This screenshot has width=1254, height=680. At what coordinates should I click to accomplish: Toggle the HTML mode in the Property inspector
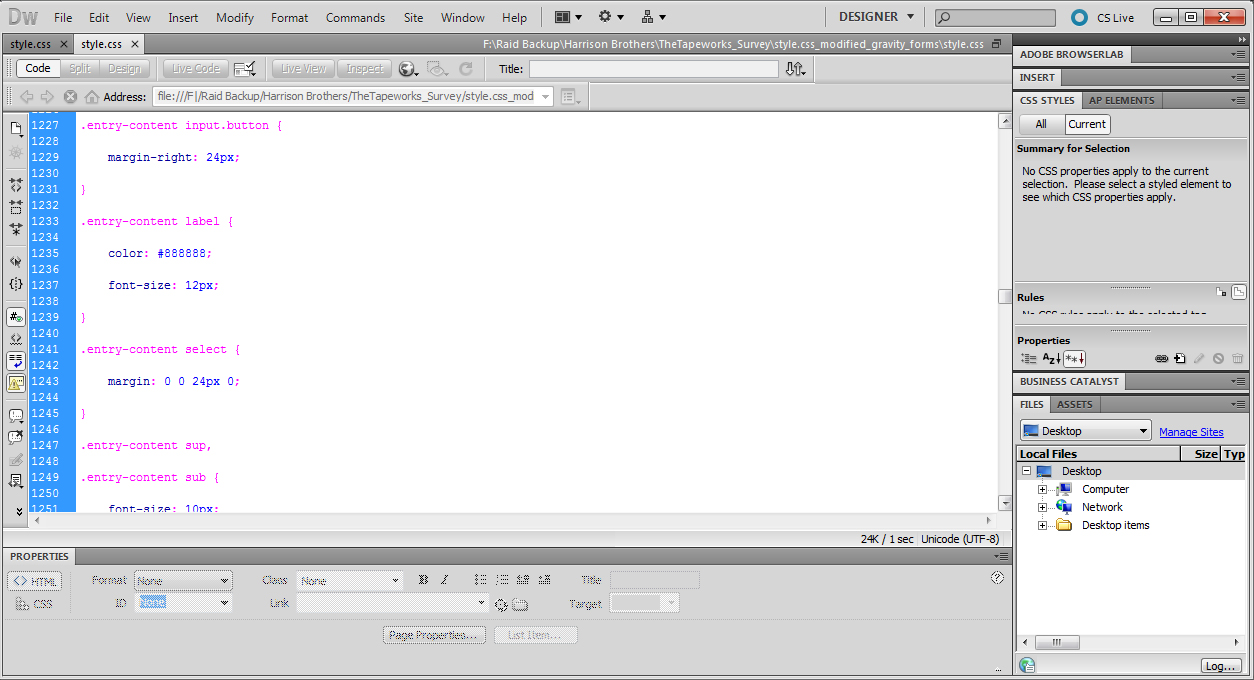coord(35,581)
